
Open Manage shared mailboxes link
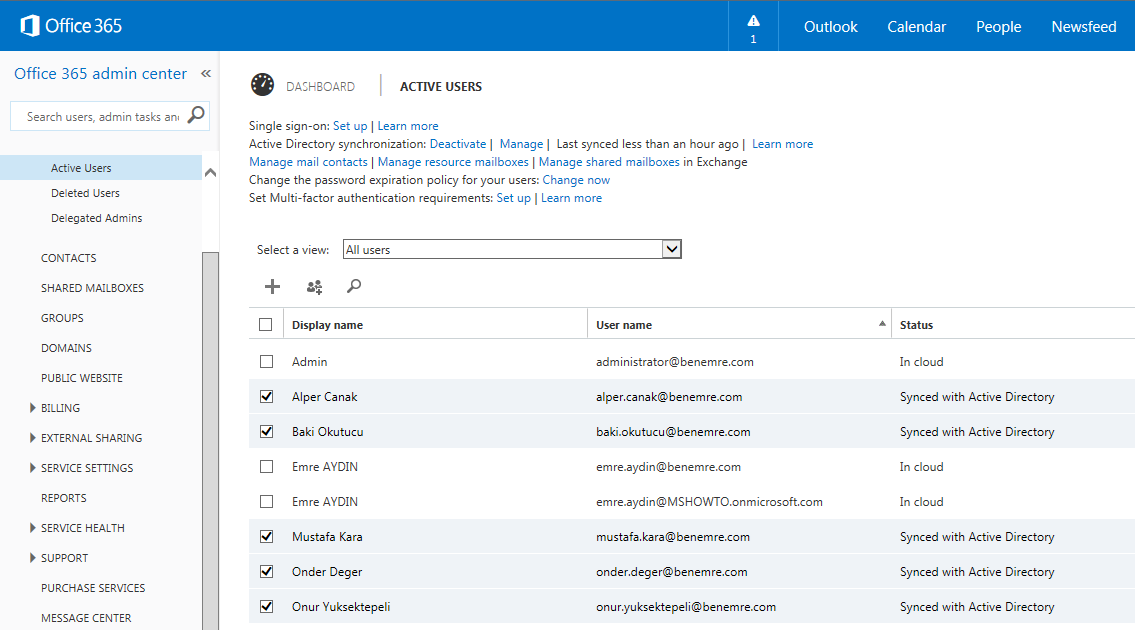(609, 162)
